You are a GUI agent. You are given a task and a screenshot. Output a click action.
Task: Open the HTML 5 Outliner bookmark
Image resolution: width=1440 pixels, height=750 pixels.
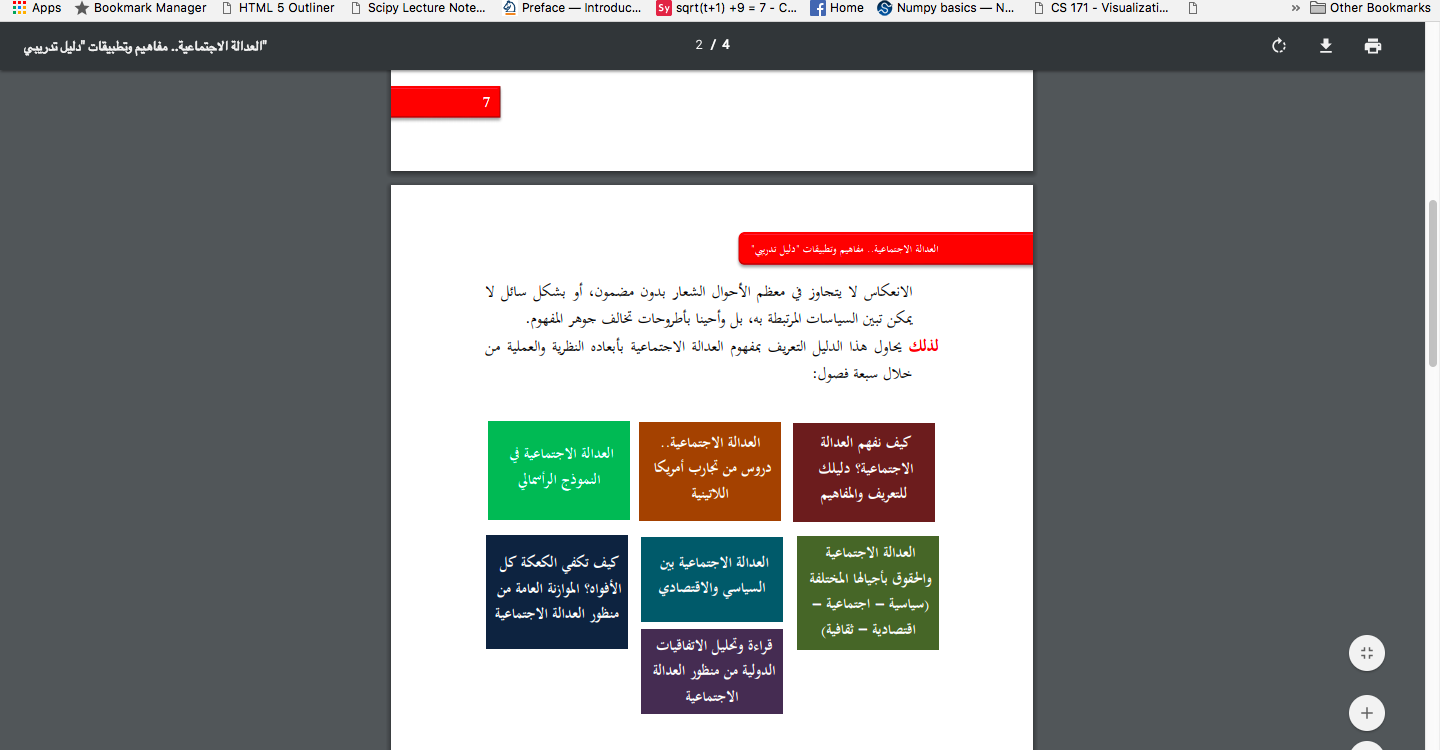point(277,8)
